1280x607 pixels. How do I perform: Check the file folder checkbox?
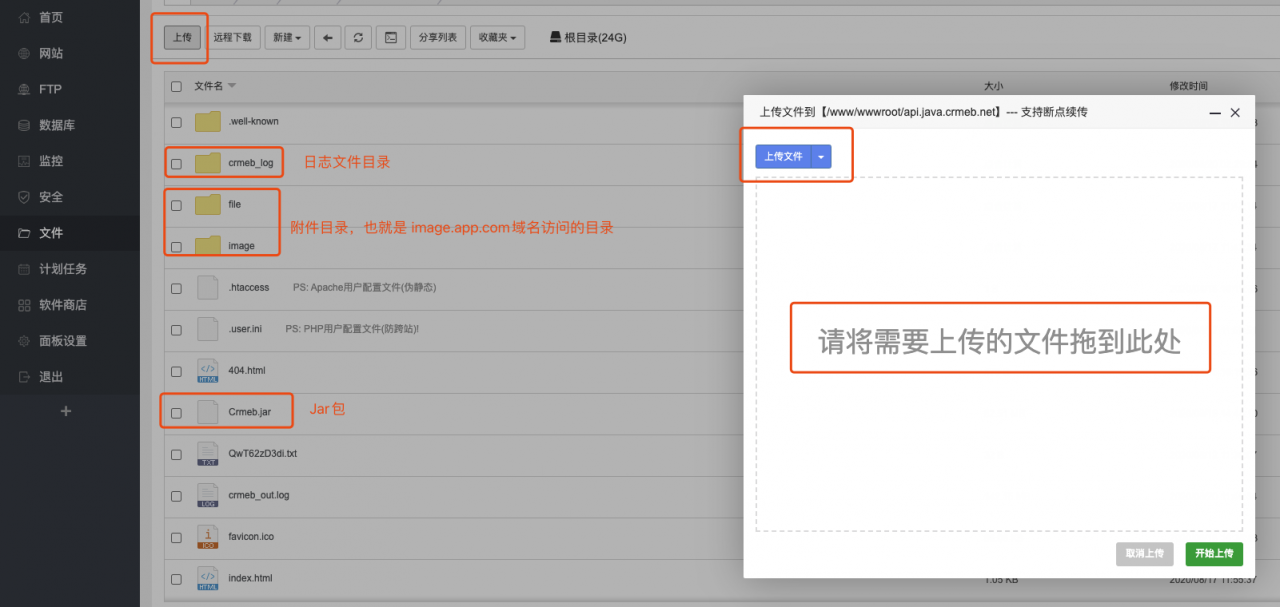point(176,205)
